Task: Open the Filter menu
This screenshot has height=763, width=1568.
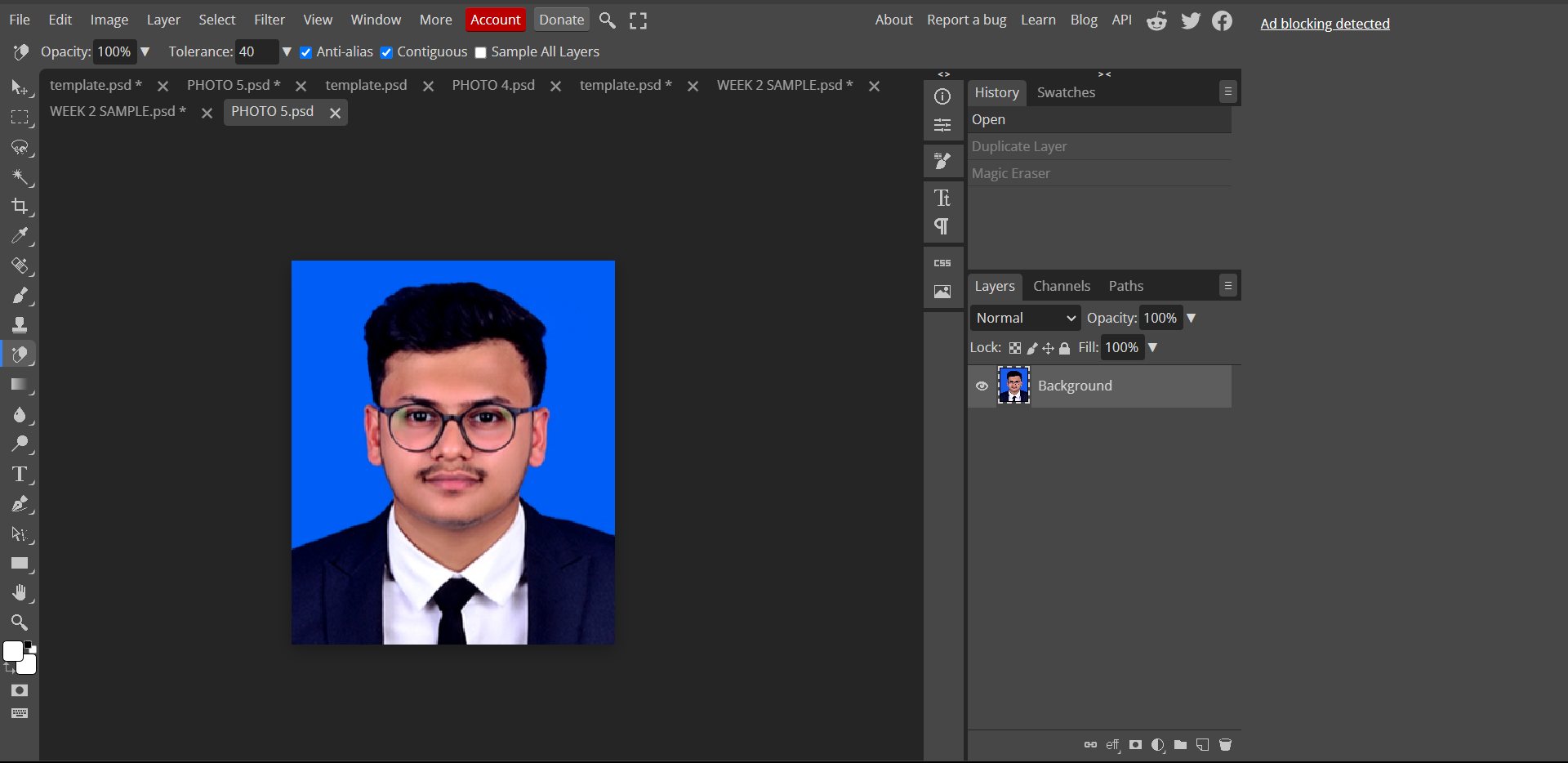Action: (x=269, y=20)
